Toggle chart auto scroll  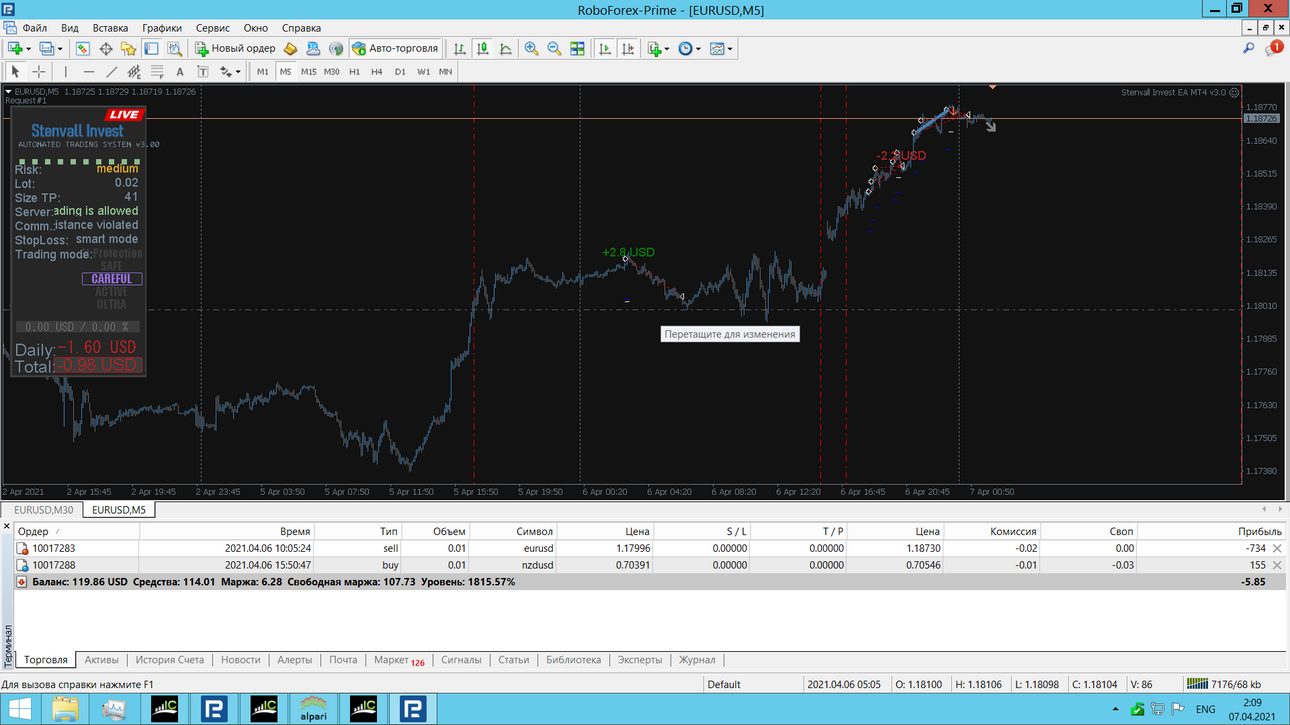[605, 48]
